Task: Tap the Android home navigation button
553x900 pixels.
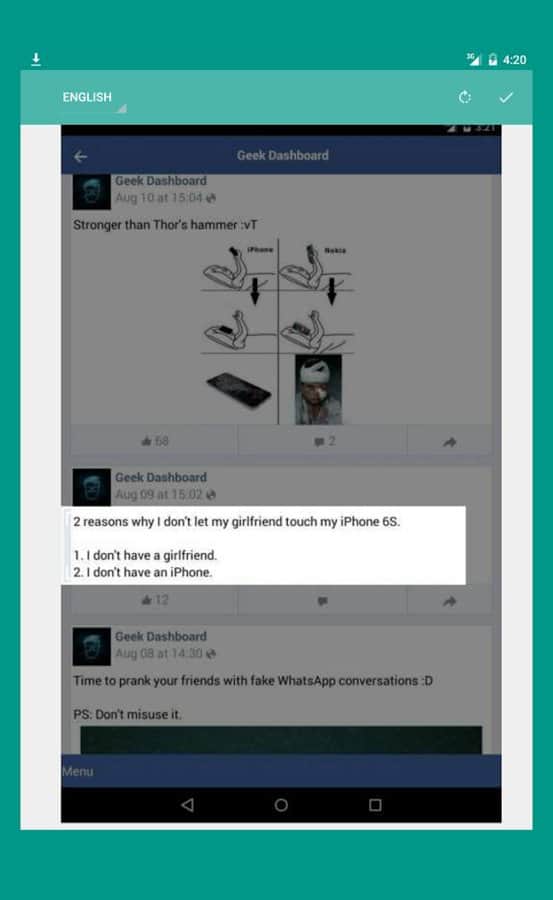Action: (x=281, y=805)
